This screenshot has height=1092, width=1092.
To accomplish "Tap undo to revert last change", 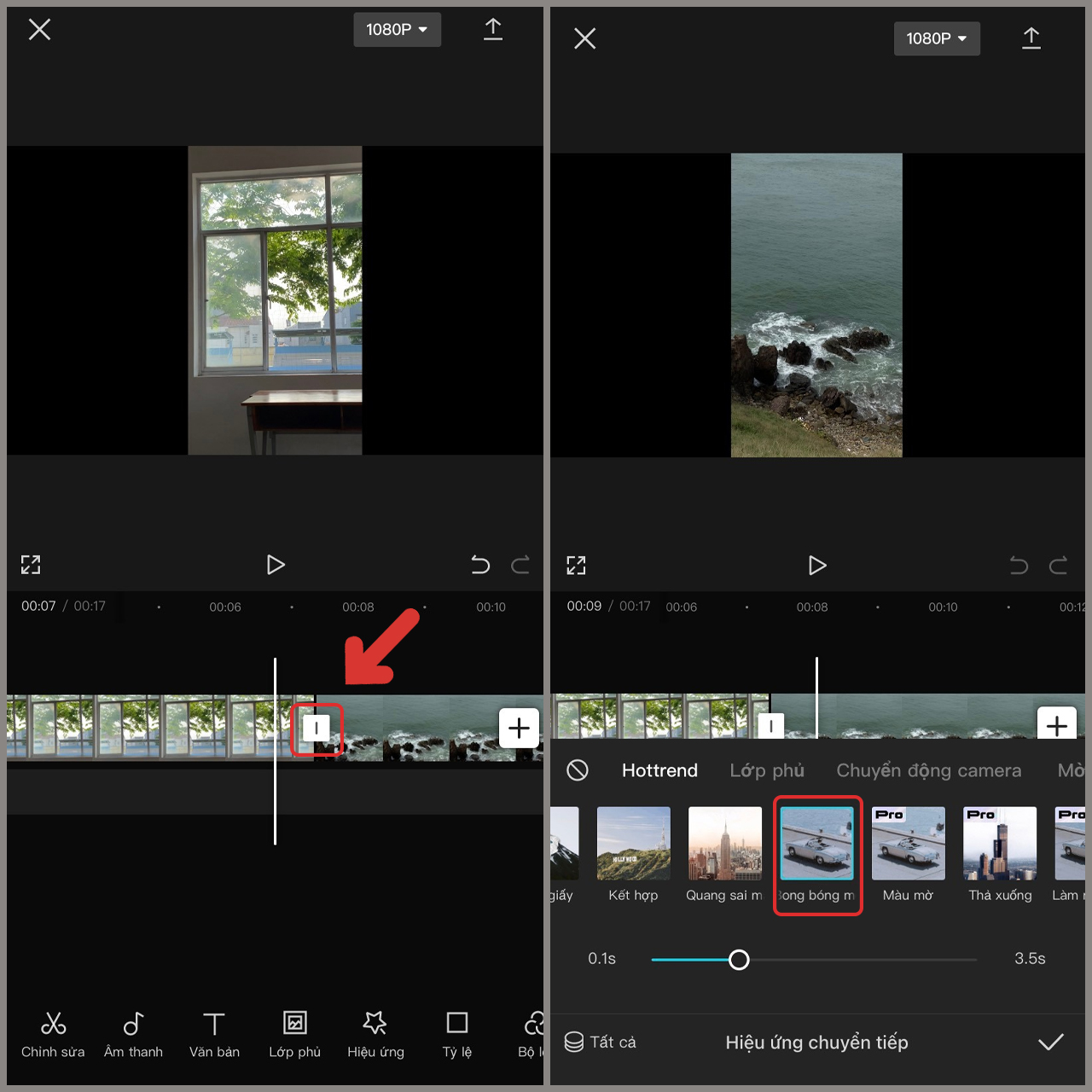I will tap(480, 565).
